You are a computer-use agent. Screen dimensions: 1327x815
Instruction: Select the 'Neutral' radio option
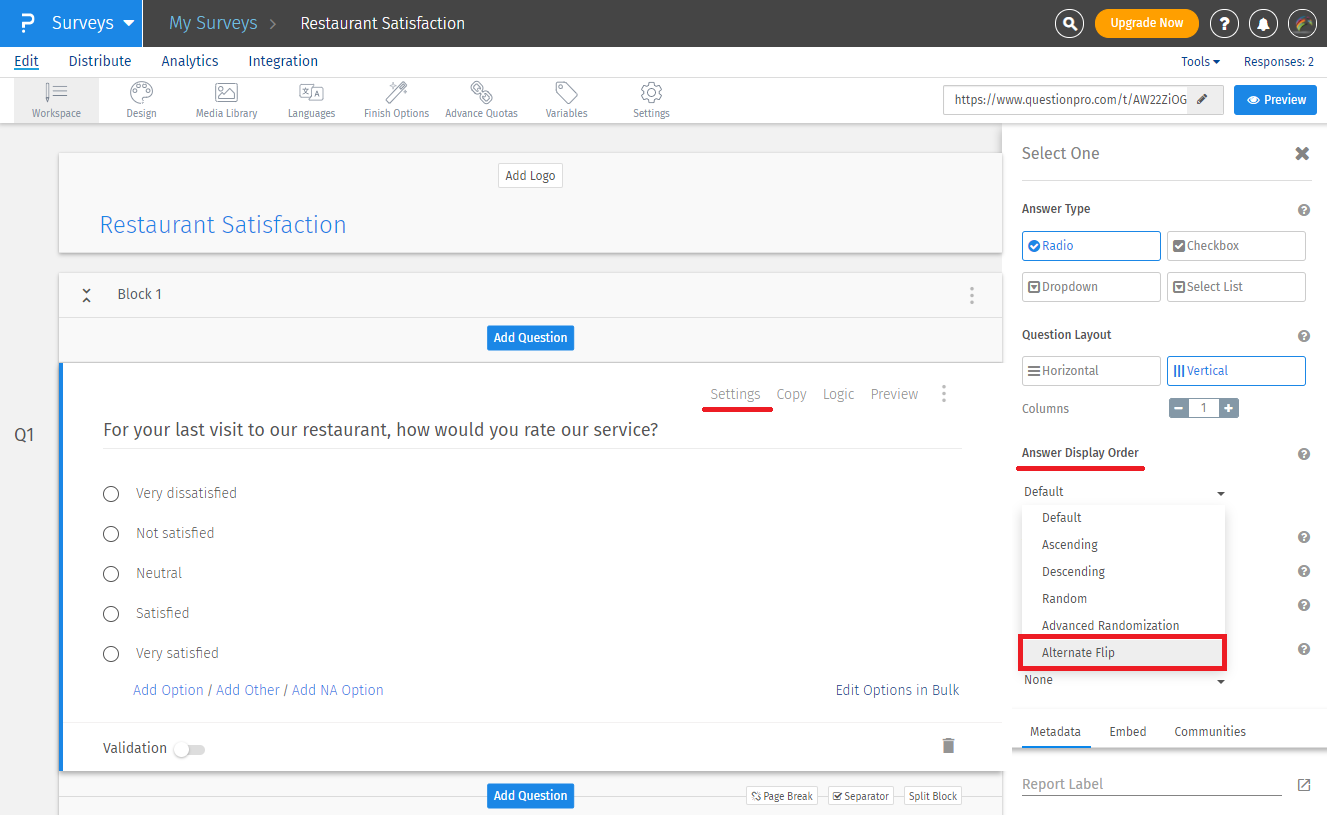[x=111, y=574]
